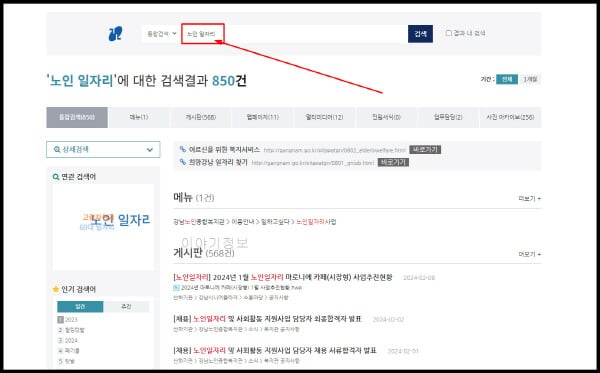Click the site logo icon
The height and width of the screenshot is (373, 600).
point(115,34)
